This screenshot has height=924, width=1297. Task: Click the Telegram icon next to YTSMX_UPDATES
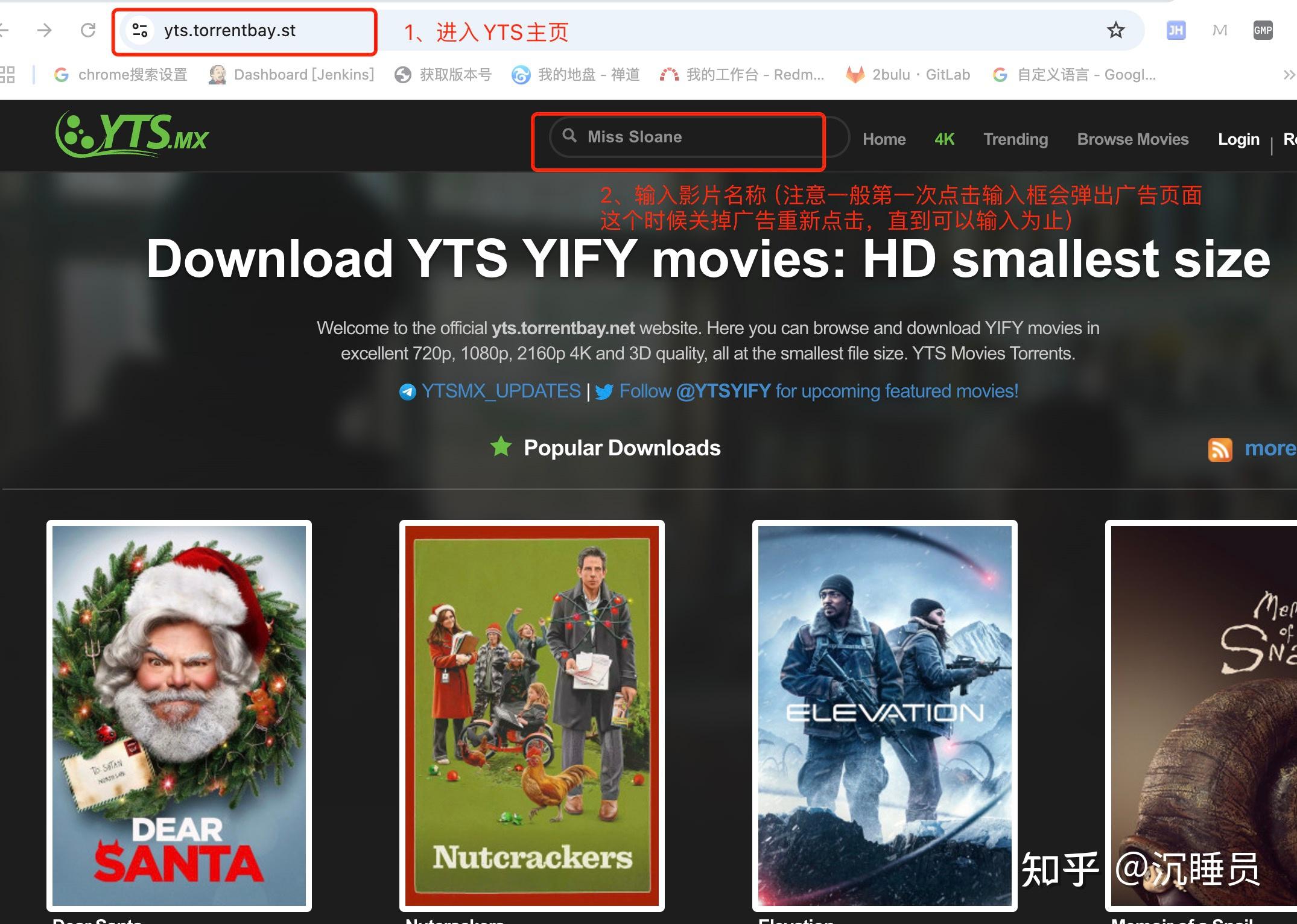pyautogui.click(x=408, y=392)
